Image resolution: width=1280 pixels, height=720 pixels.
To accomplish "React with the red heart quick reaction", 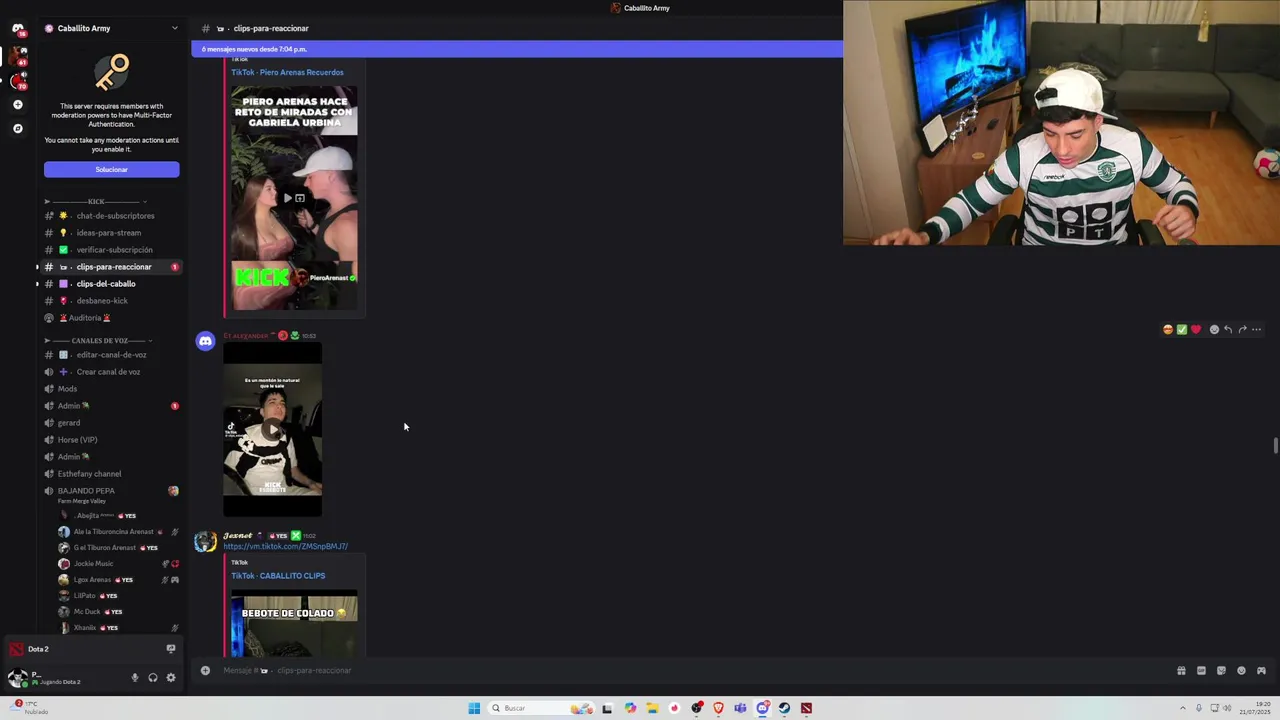I will point(1195,329).
